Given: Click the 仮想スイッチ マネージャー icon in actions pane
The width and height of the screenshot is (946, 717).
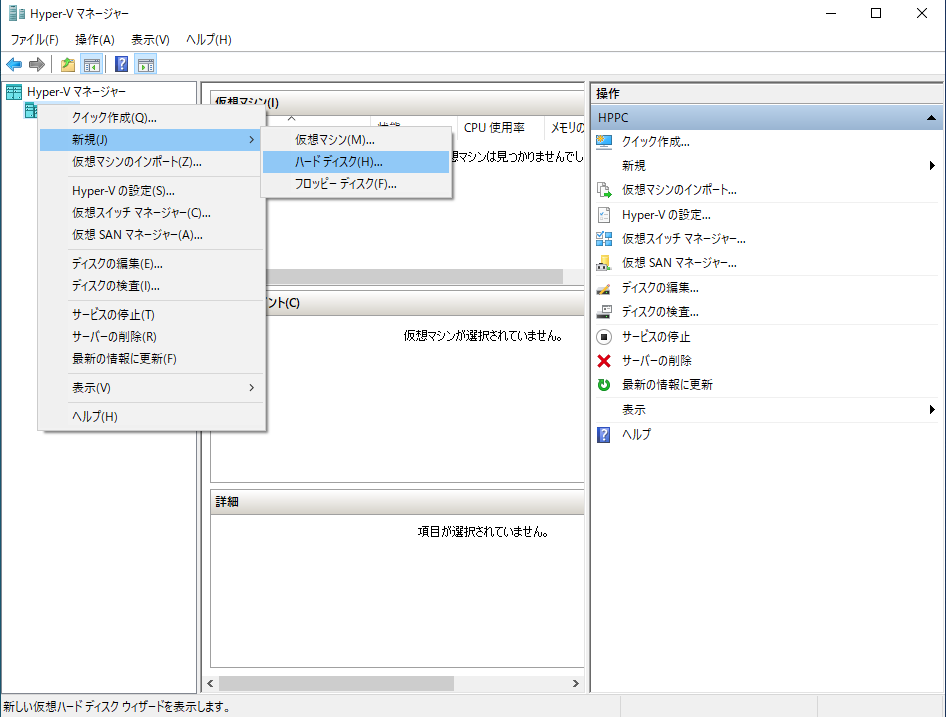Looking at the screenshot, I should click(604, 239).
